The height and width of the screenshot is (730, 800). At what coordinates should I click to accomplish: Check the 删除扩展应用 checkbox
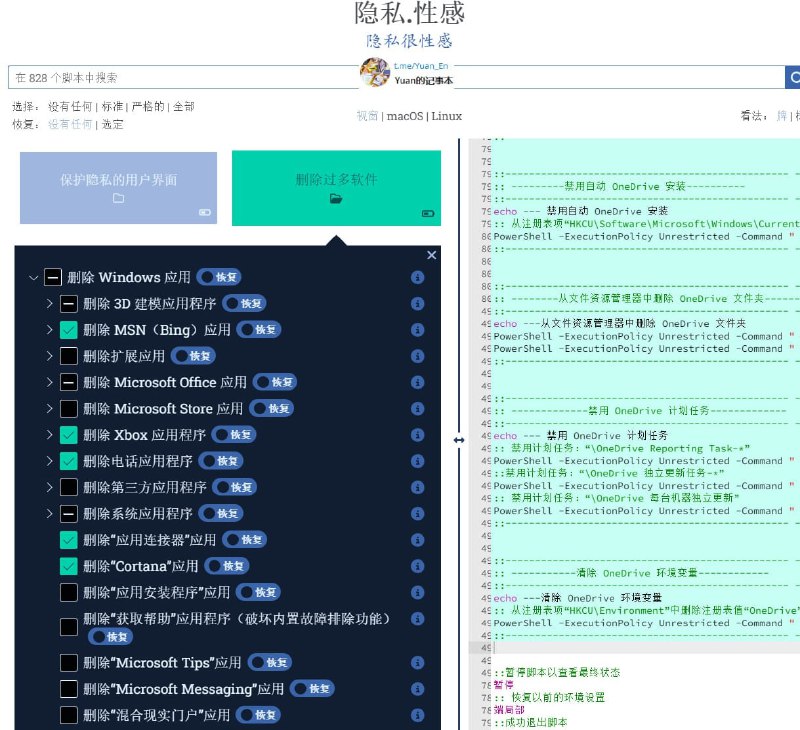coord(69,356)
